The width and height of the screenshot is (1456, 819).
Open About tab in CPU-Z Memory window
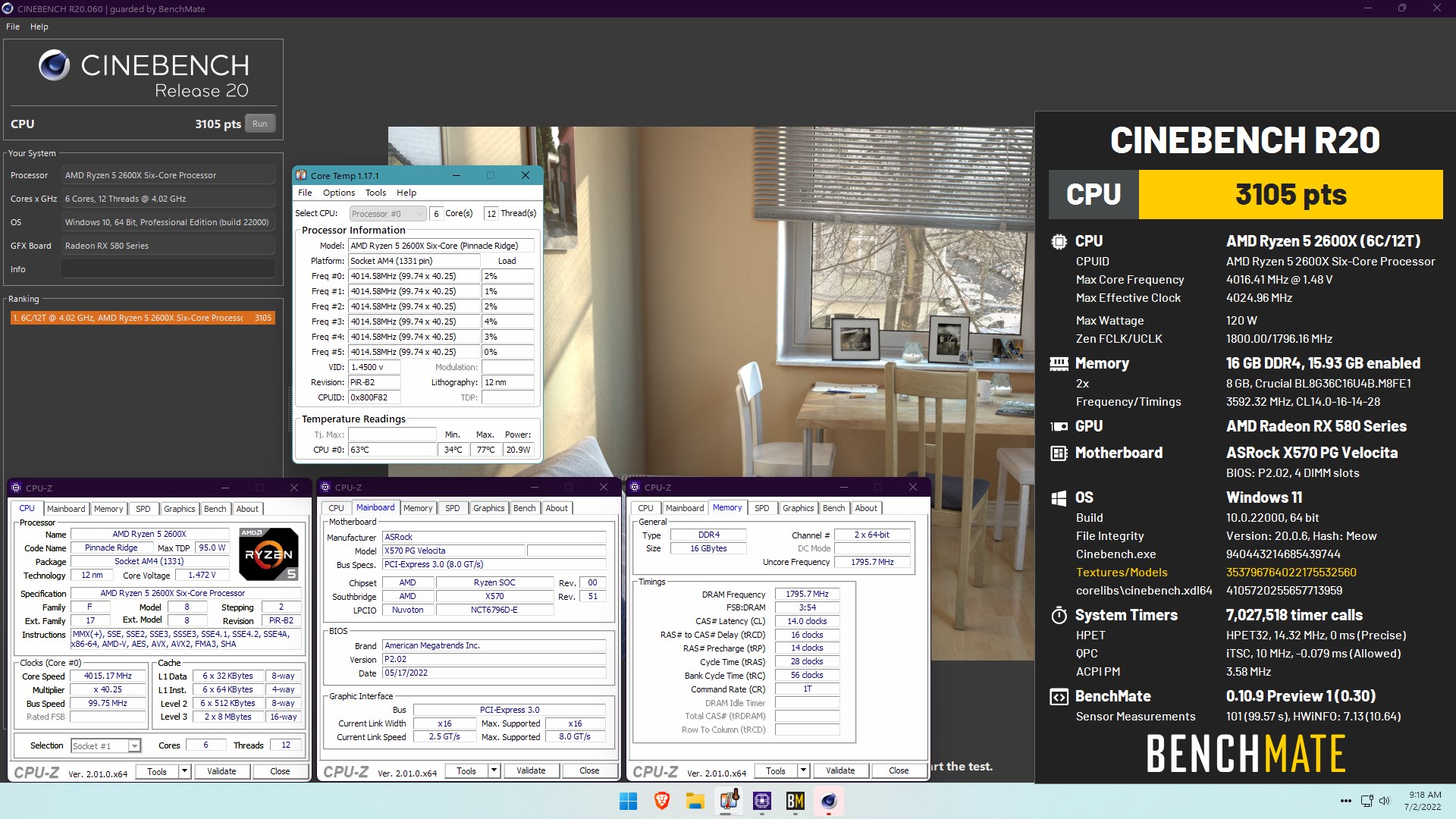click(x=866, y=508)
